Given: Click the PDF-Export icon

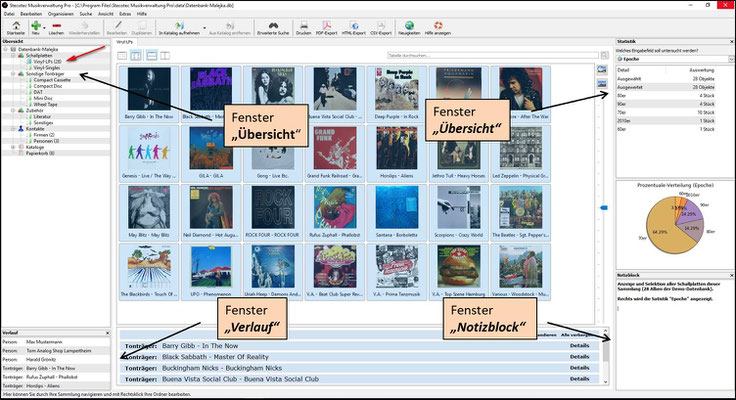Looking at the screenshot, I should (326, 28).
